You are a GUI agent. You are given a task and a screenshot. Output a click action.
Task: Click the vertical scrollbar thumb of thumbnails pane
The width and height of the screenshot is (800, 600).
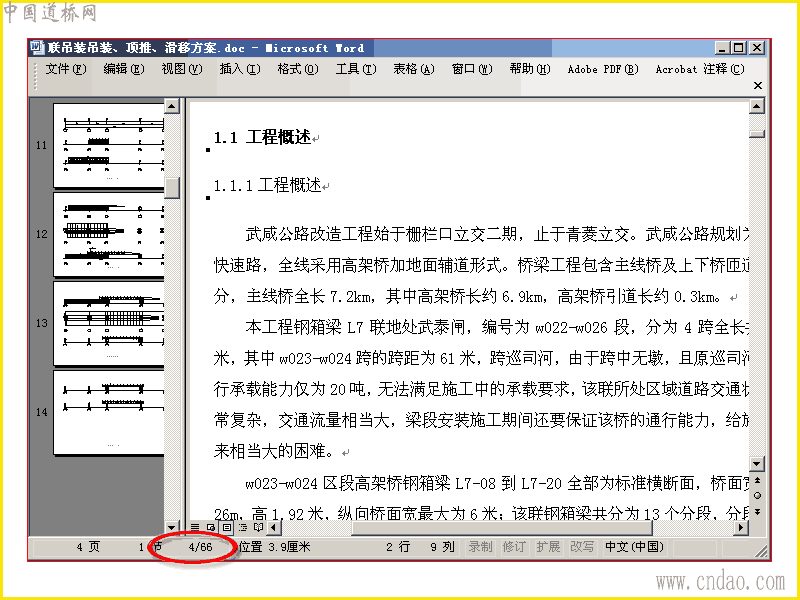tap(172, 188)
